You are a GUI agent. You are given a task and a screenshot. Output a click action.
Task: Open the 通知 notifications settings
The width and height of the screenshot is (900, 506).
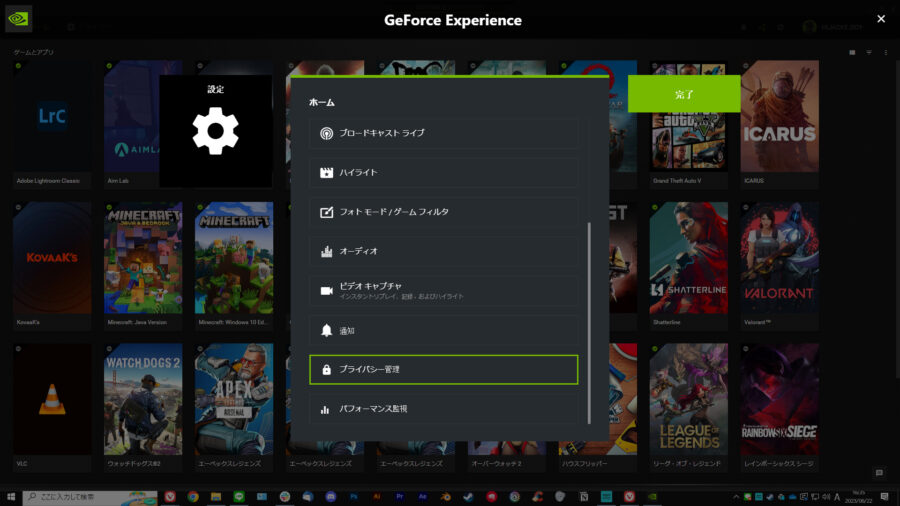pos(443,330)
